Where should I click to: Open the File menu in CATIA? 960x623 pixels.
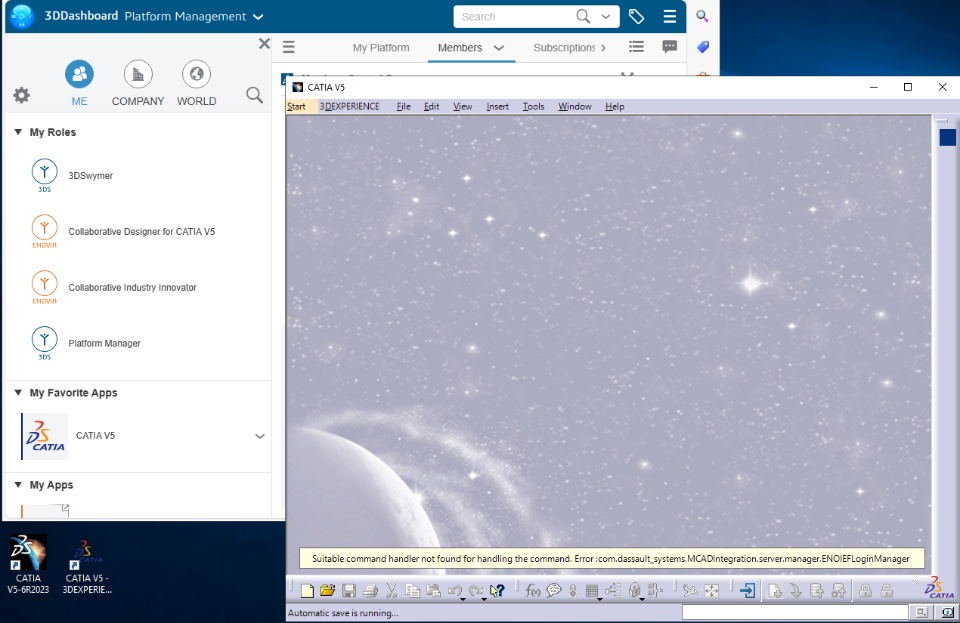403,106
